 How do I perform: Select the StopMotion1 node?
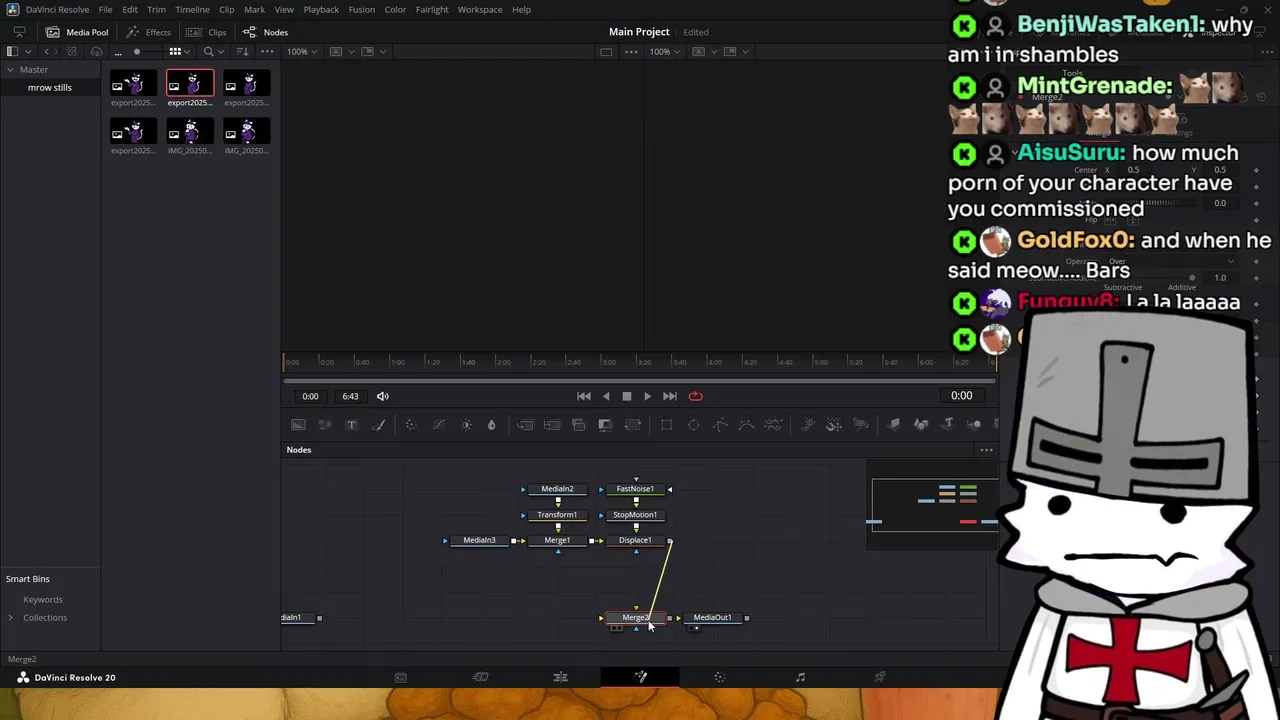[635, 515]
